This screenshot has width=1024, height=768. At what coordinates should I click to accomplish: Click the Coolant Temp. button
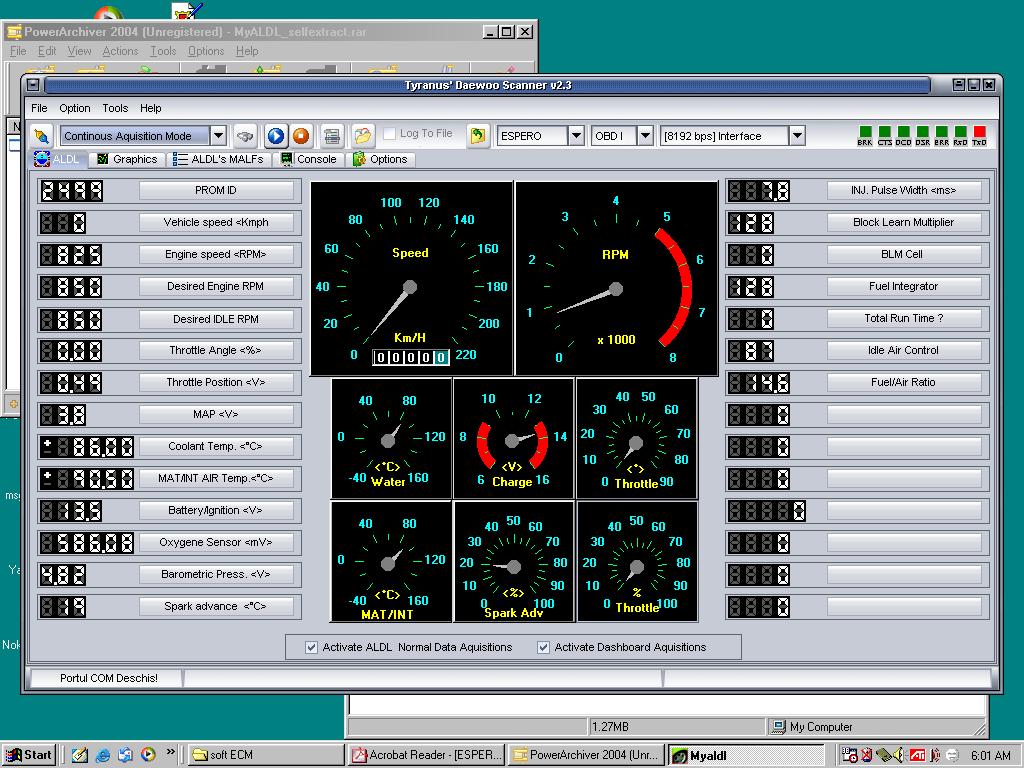point(216,446)
